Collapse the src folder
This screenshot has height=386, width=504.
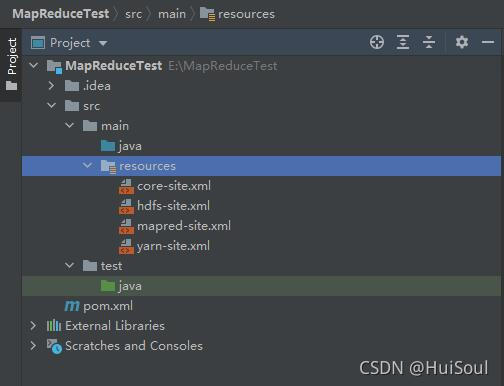click(51, 106)
